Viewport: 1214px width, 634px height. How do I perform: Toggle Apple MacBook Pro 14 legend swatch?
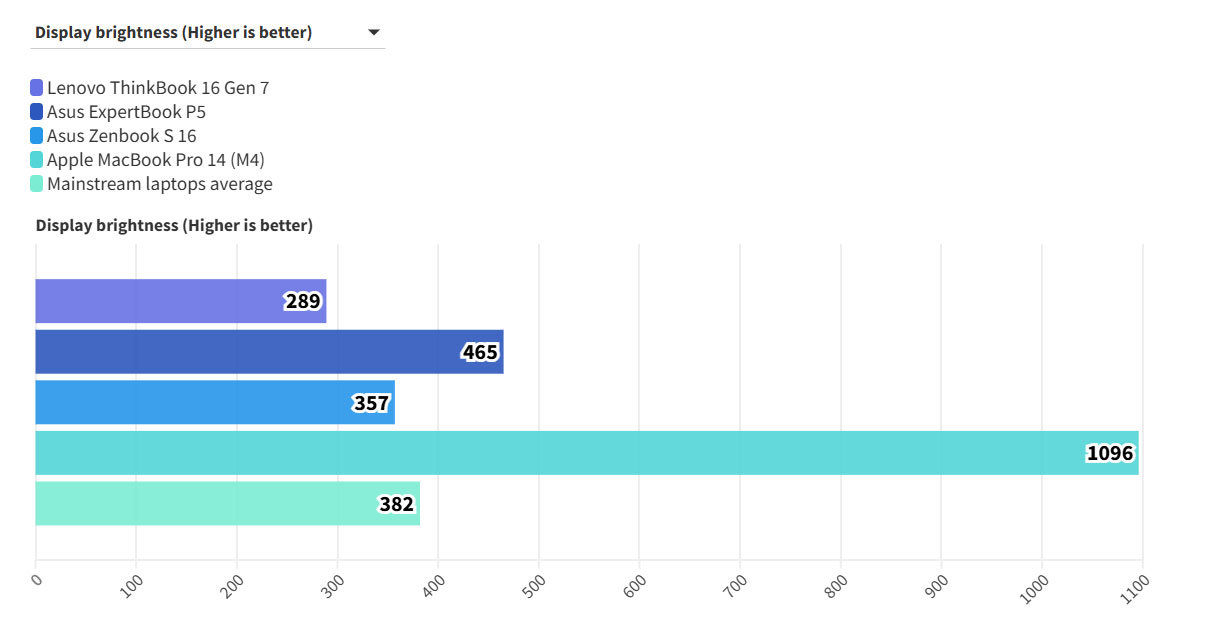pos(37,160)
